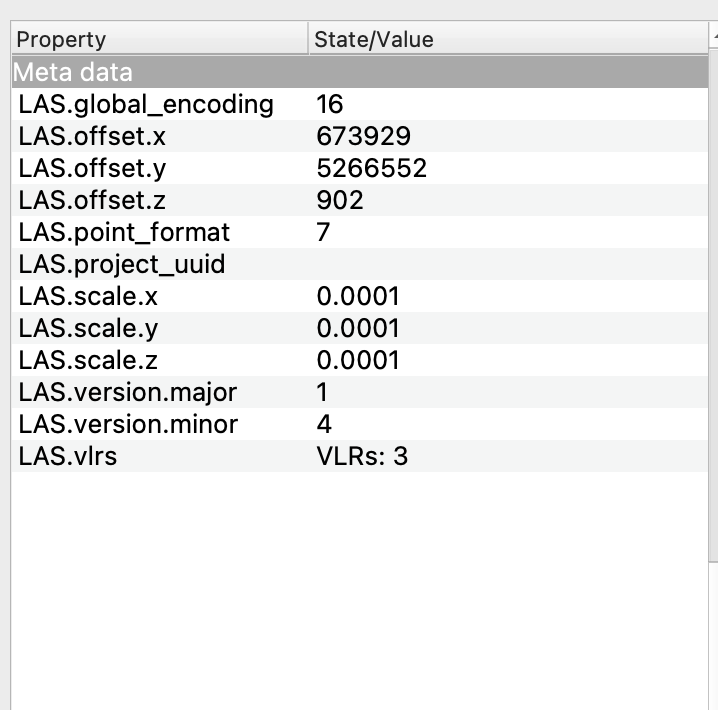
Task: Click the value 5266552
Action: pyautogui.click(x=371, y=168)
